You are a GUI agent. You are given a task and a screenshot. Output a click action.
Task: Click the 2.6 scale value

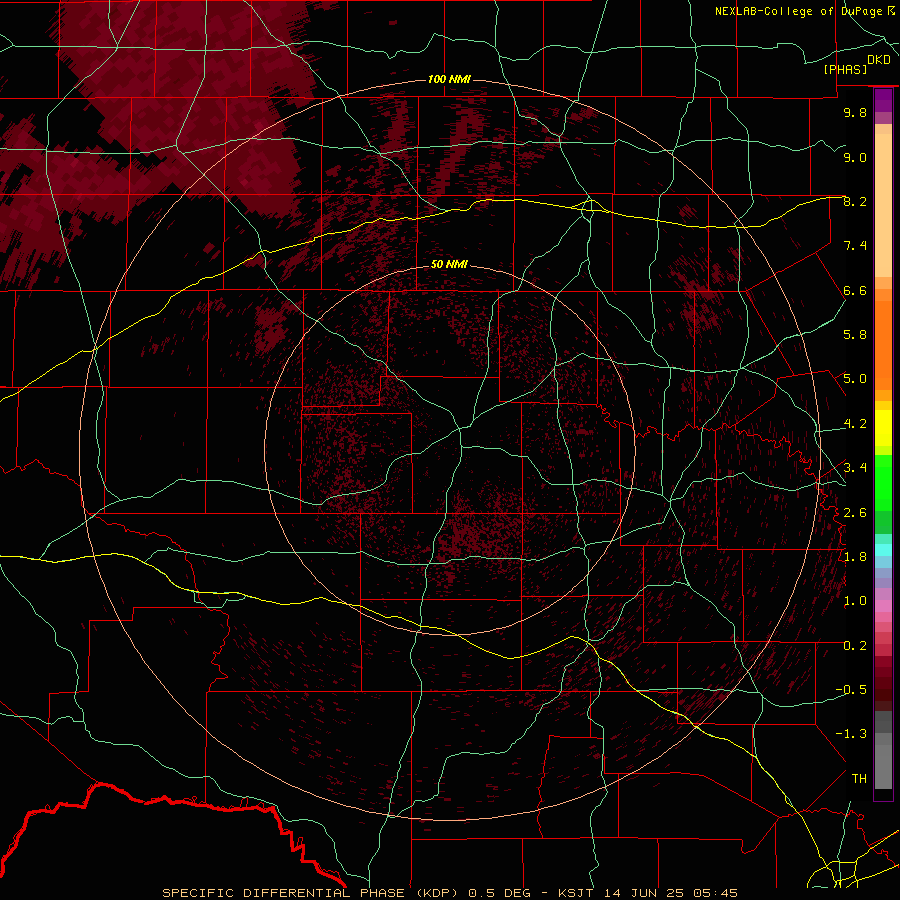[x=855, y=513]
